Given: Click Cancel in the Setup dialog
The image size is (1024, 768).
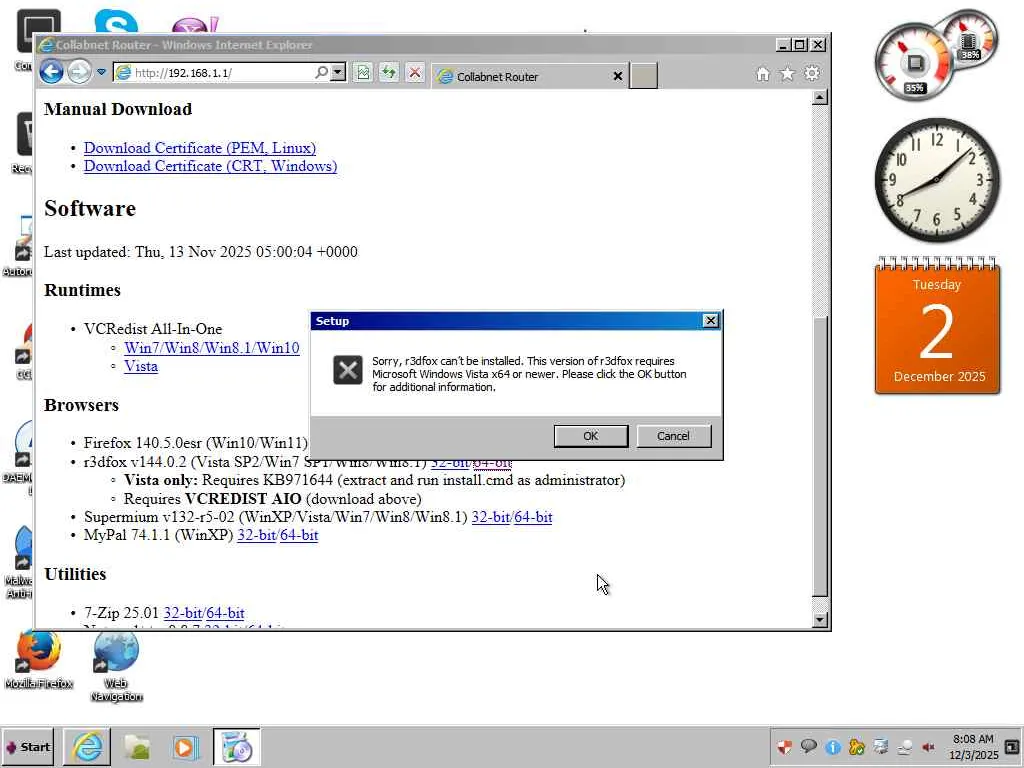Looking at the screenshot, I should point(673,436).
